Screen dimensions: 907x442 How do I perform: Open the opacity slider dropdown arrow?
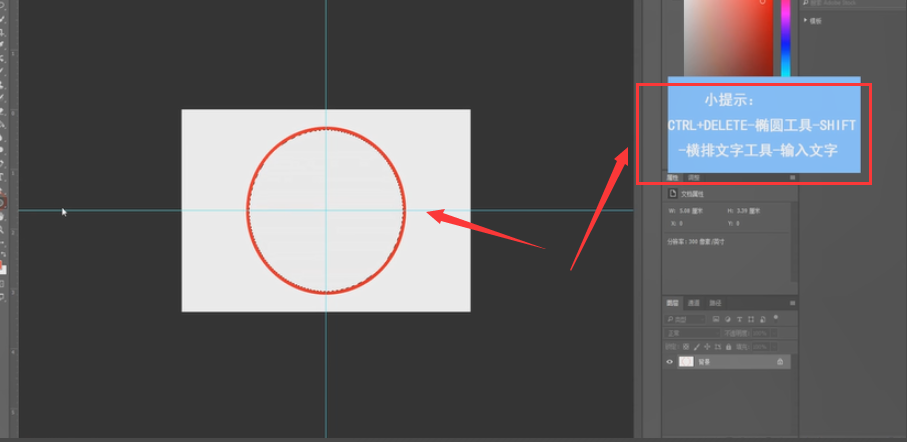tap(773, 333)
